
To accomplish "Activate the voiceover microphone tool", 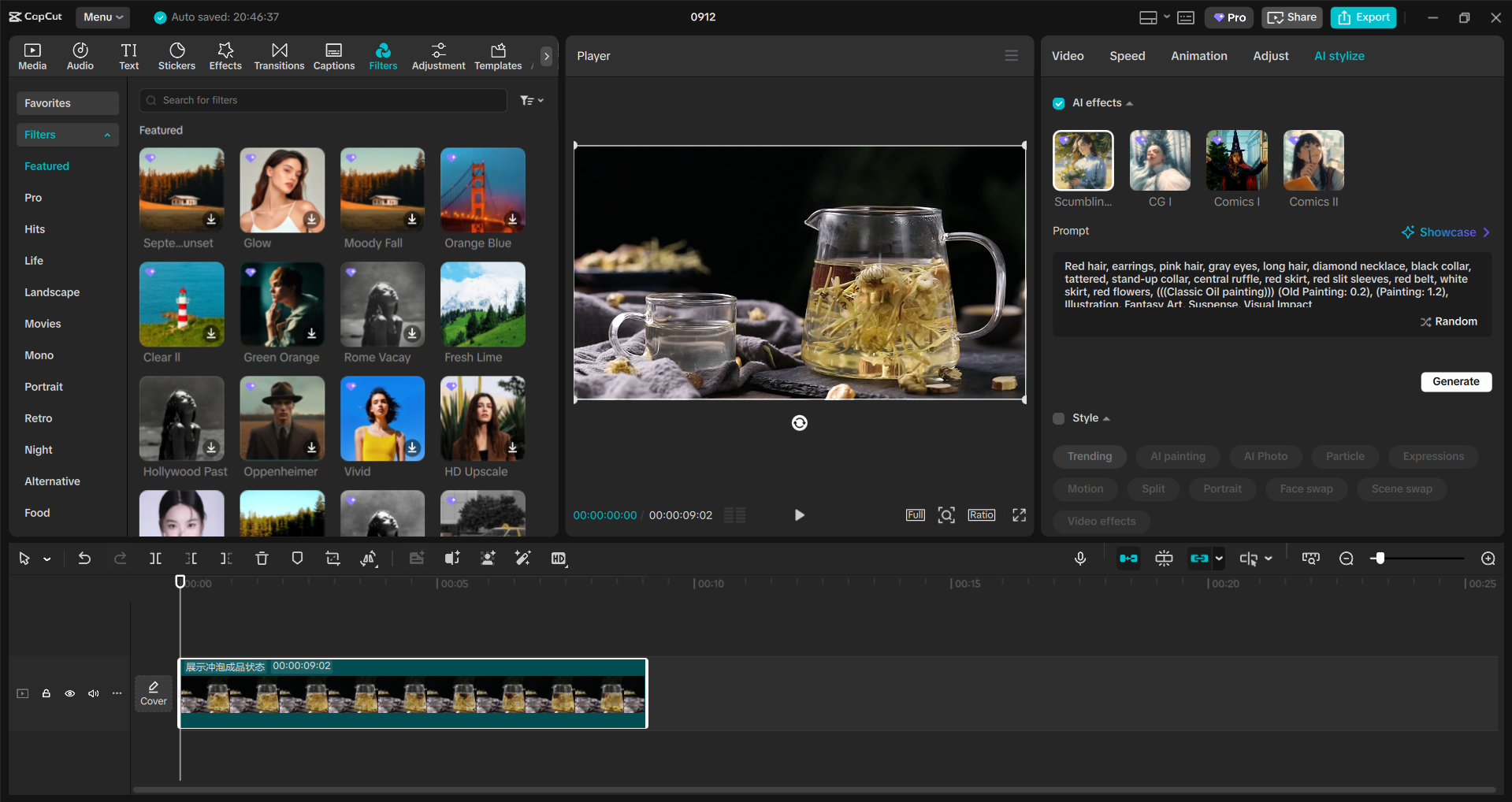I will pyautogui.click(x=1079, y=558).
